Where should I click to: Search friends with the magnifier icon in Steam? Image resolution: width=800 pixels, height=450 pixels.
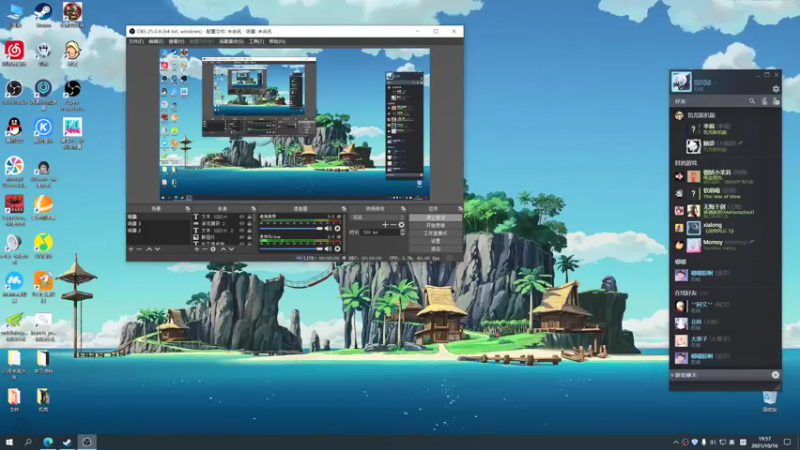pos(752,102)
